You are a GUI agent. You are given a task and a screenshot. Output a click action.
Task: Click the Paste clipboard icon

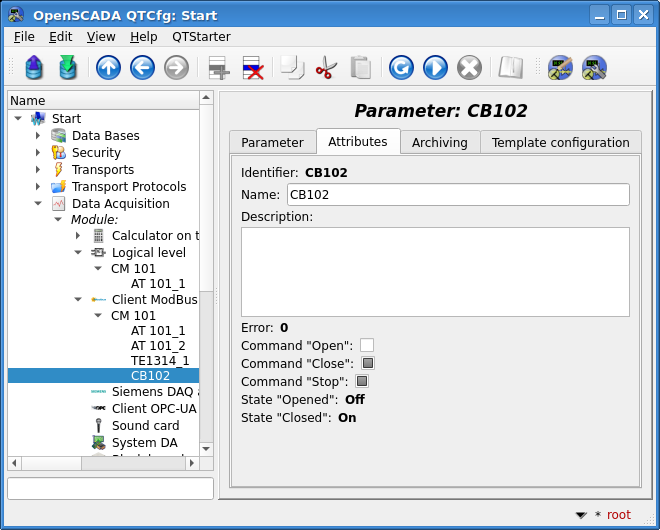point(361,67)
